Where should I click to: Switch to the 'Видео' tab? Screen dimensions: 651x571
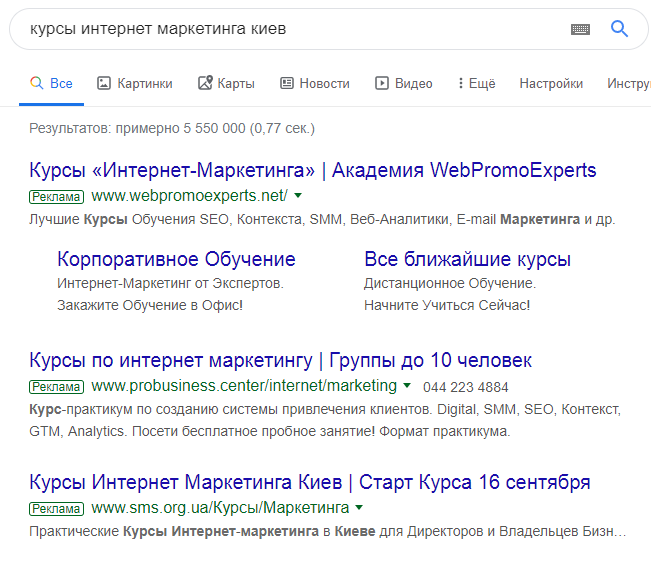(x=403, y=83)
